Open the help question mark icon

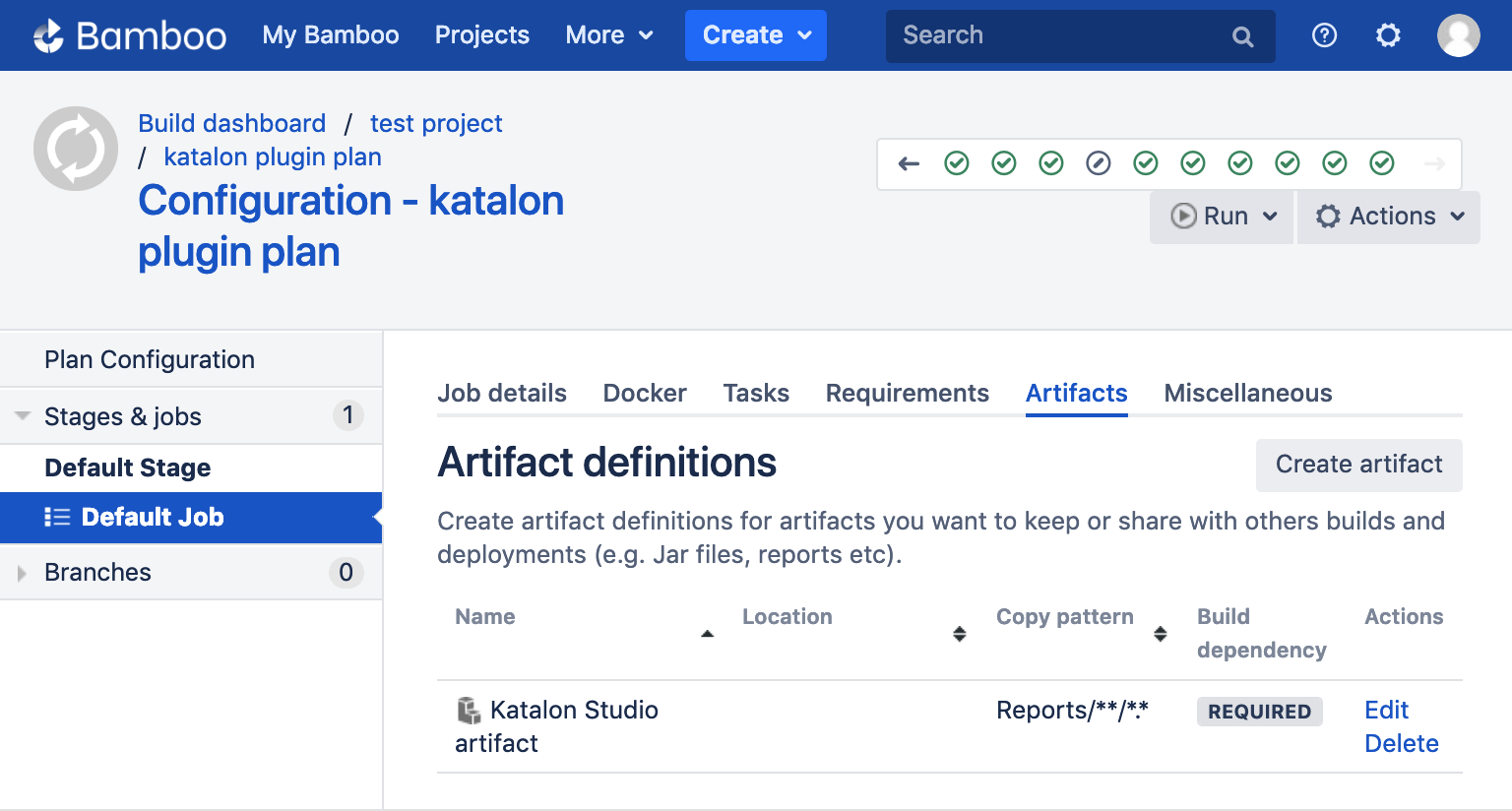1324,36
